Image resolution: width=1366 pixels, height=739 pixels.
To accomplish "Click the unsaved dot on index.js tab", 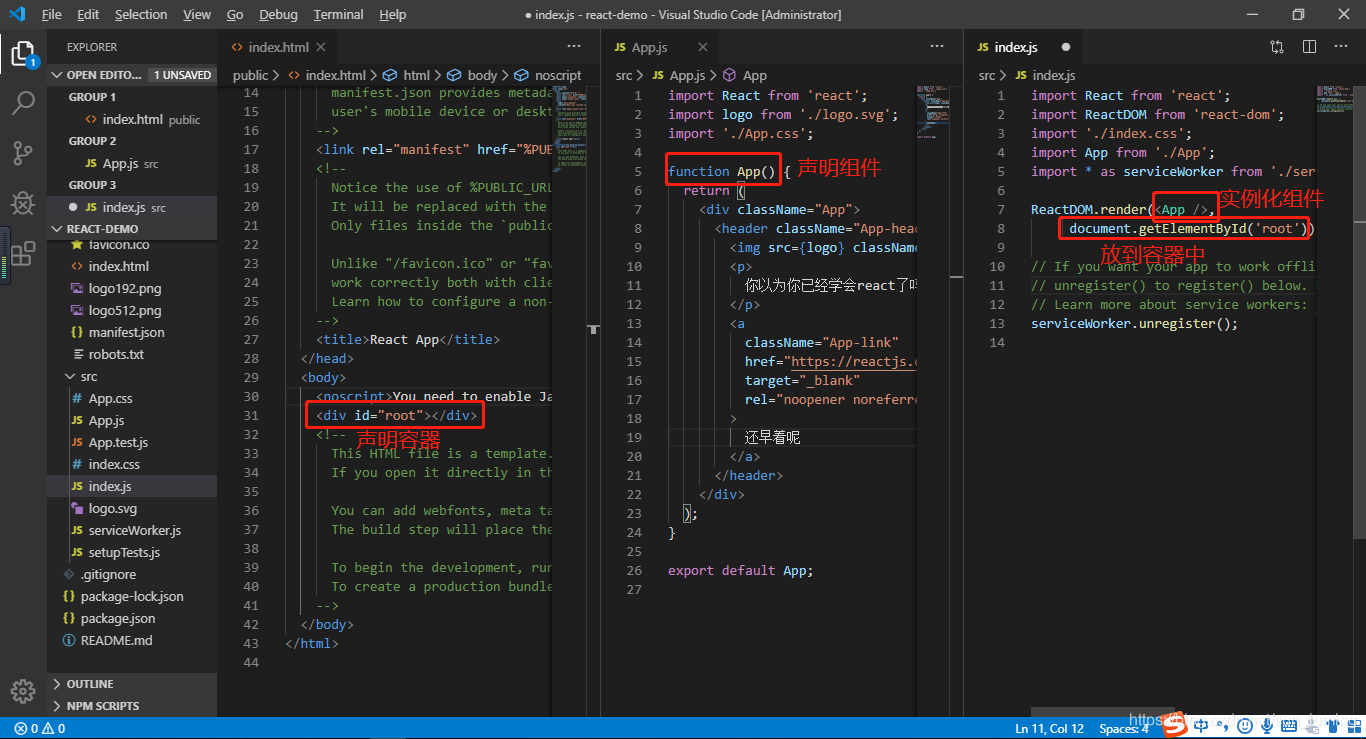I will [x=1066, y=47].
